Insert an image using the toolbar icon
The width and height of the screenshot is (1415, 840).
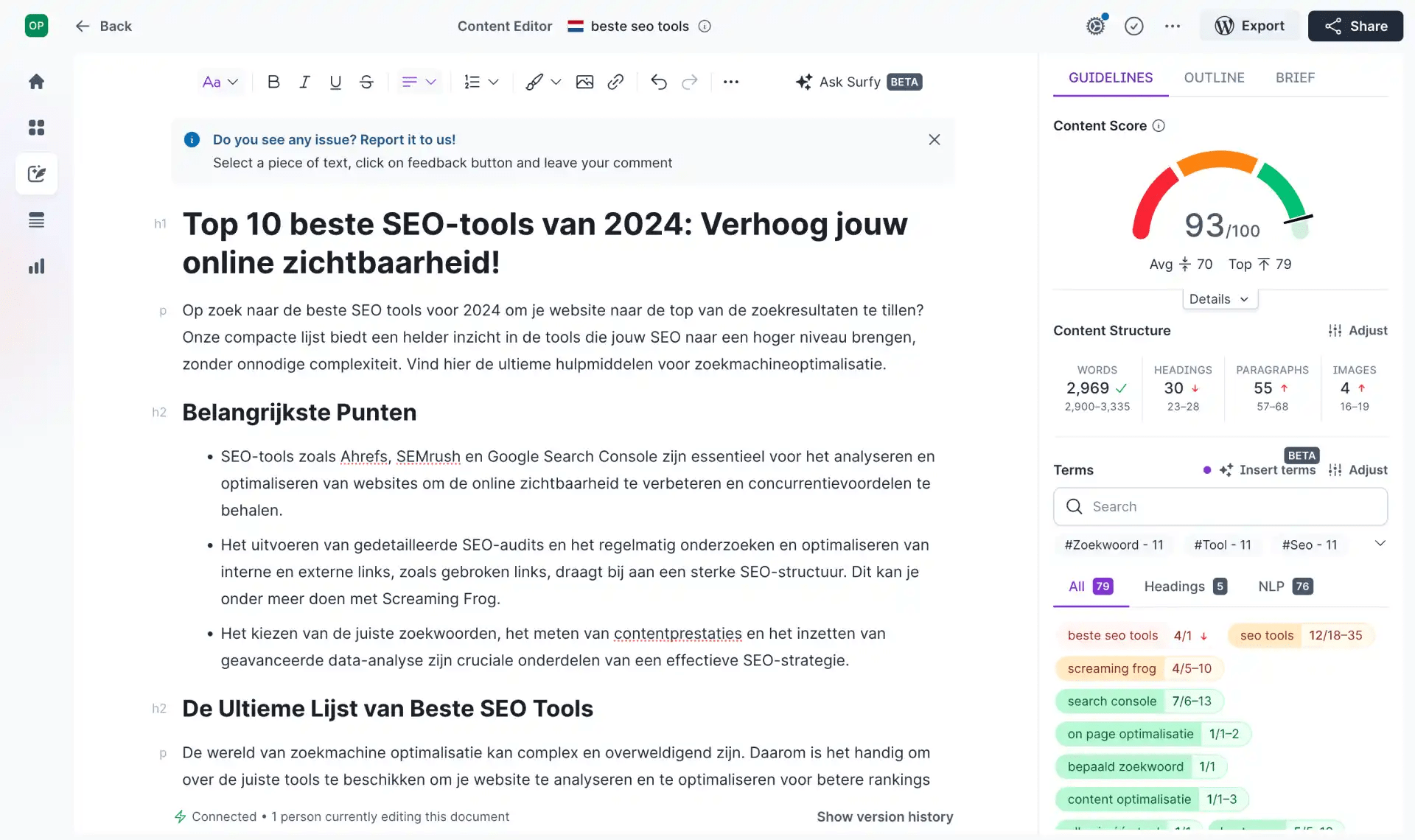pos(584,82)
